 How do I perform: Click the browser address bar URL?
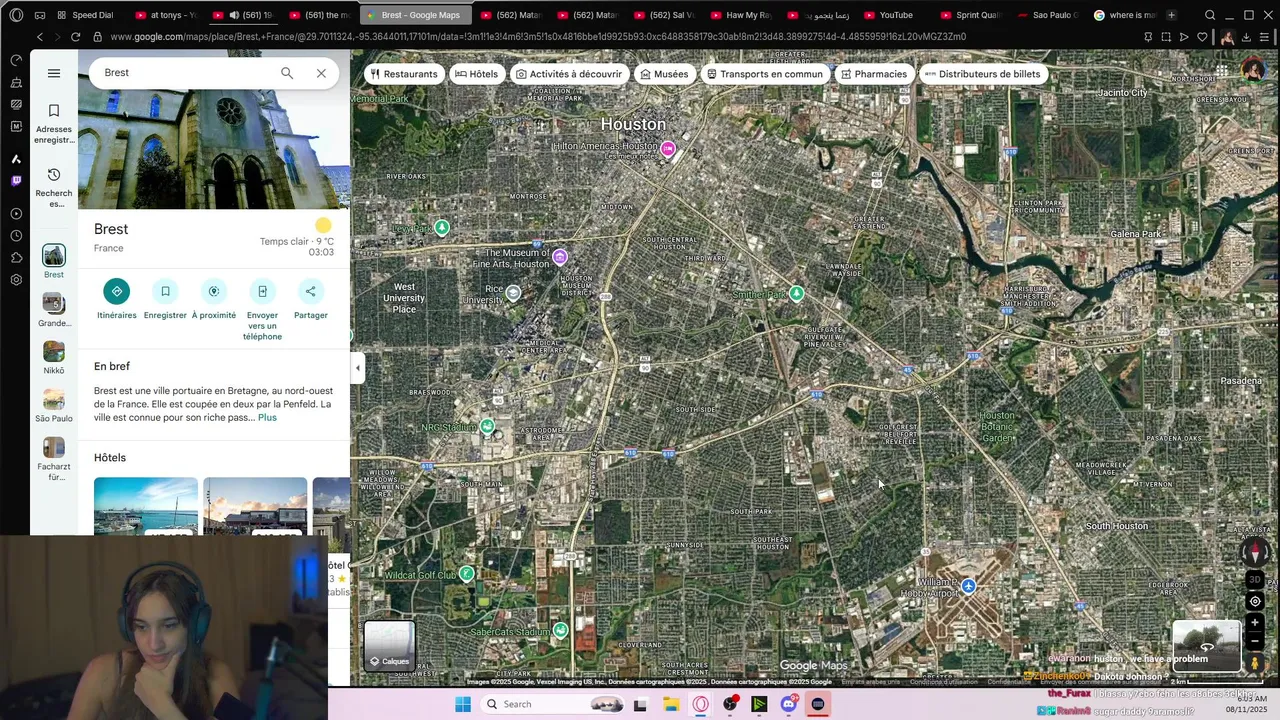coord(538,37)
